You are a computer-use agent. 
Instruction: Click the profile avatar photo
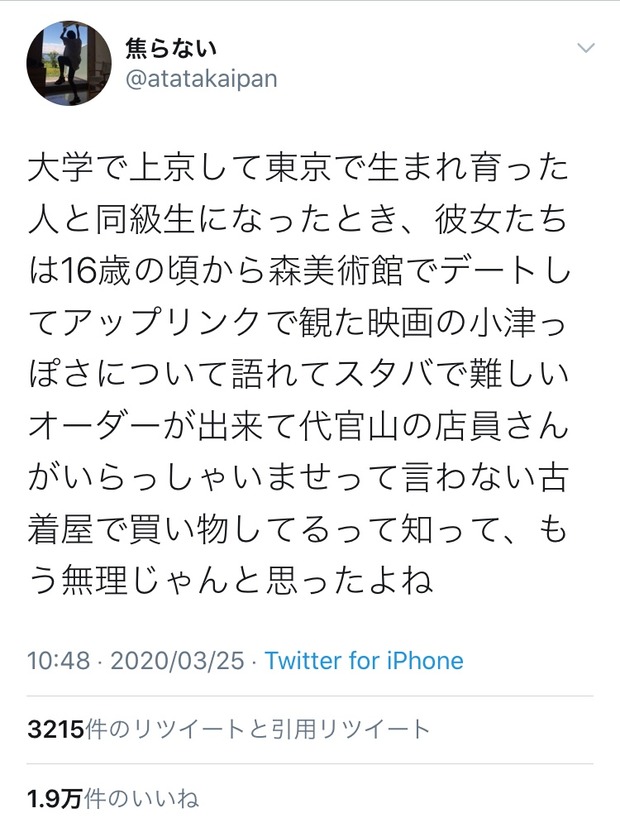tap(68, 62)
